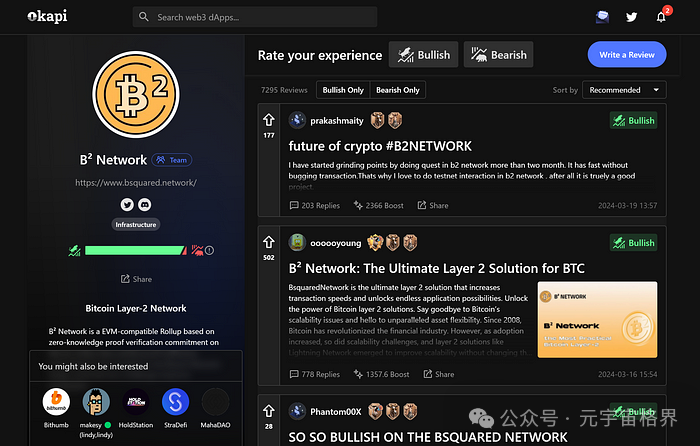Rate experience as Bullish
This screenshot has width=700, height=446.
tap(423, 54)
